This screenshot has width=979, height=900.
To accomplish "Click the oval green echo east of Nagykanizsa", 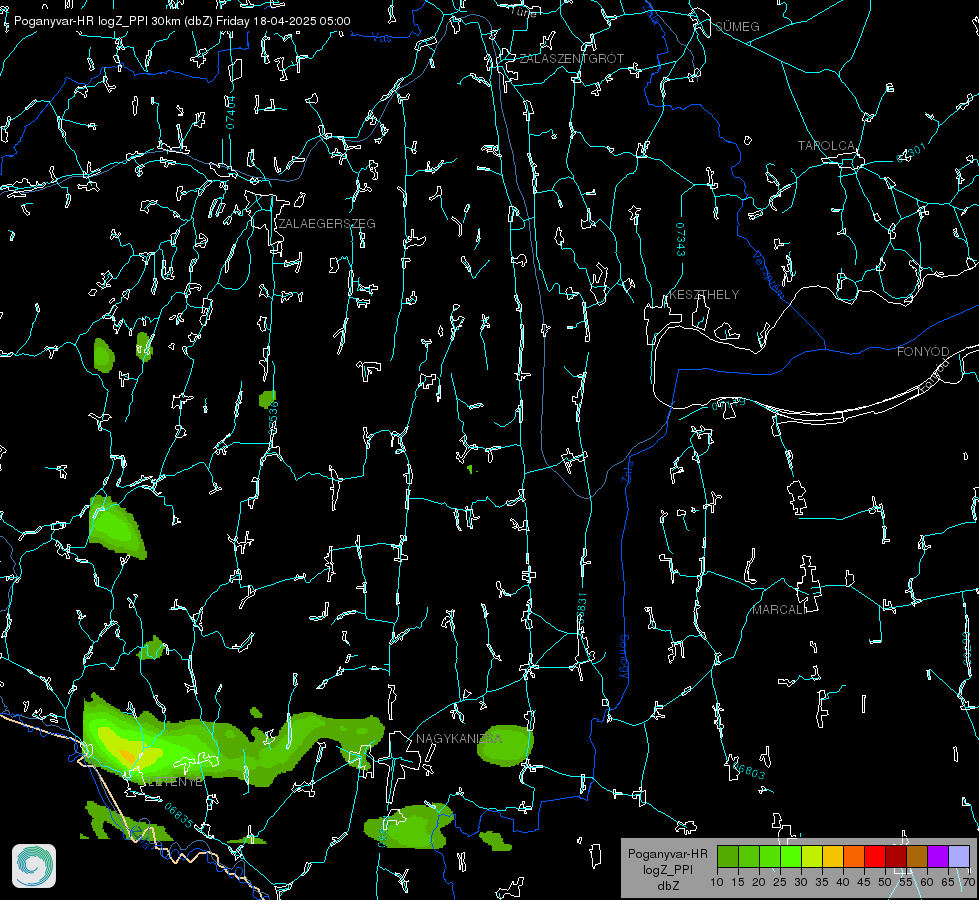I will click(504, 745).
